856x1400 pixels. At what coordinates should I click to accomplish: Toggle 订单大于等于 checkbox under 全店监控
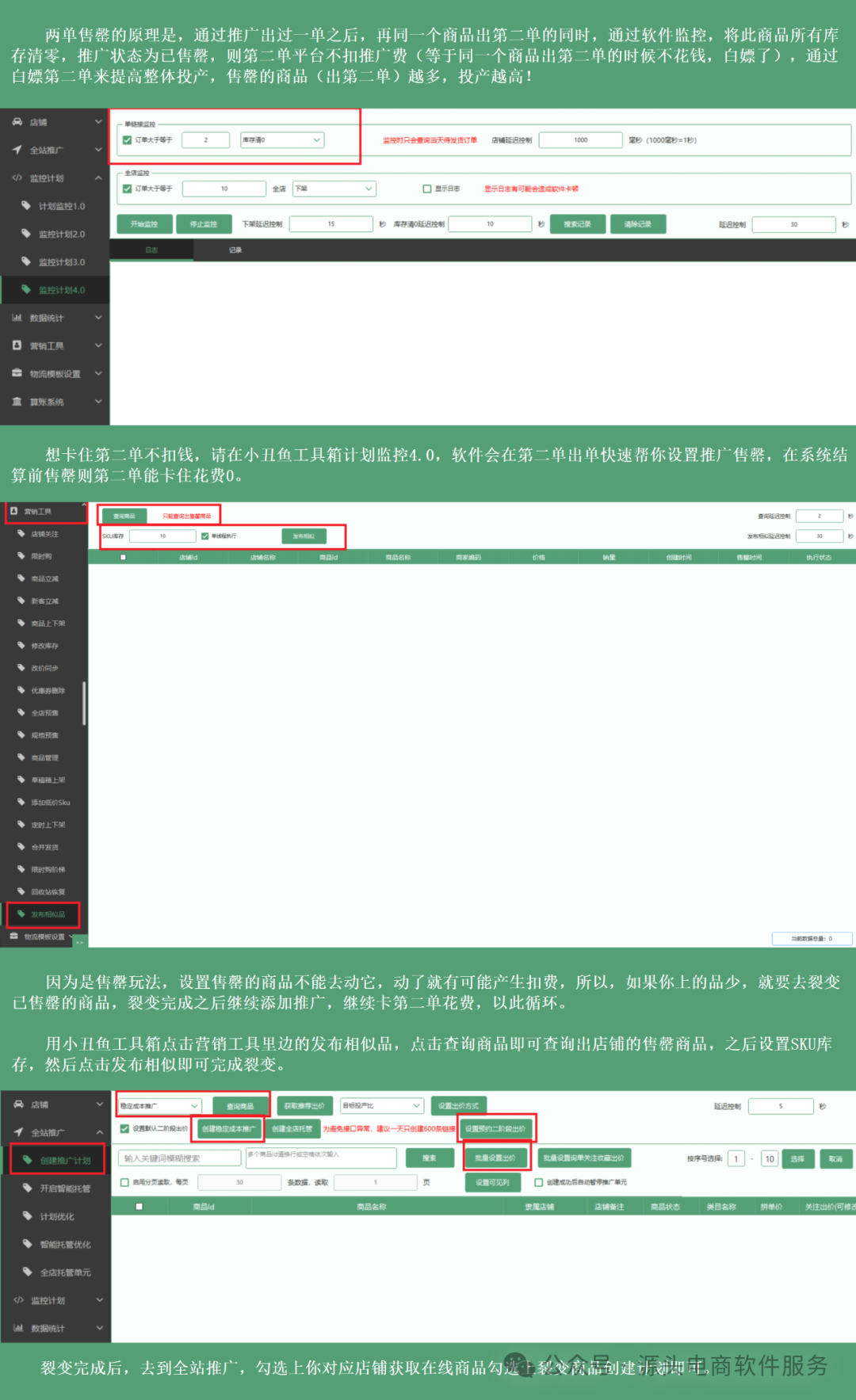(x=127, y=189)
